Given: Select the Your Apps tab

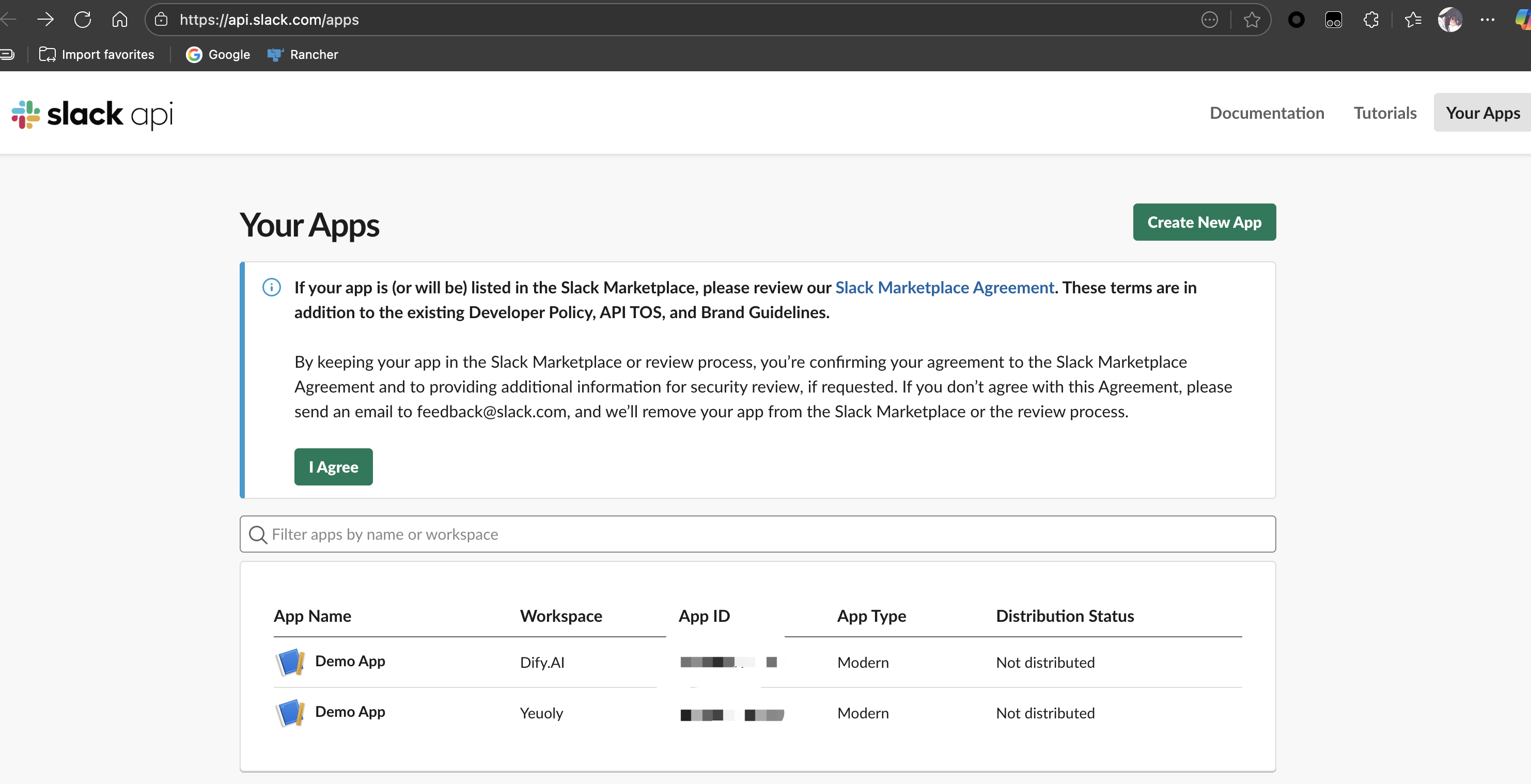Looking at the screenshot, I should tap(1482, 113).
